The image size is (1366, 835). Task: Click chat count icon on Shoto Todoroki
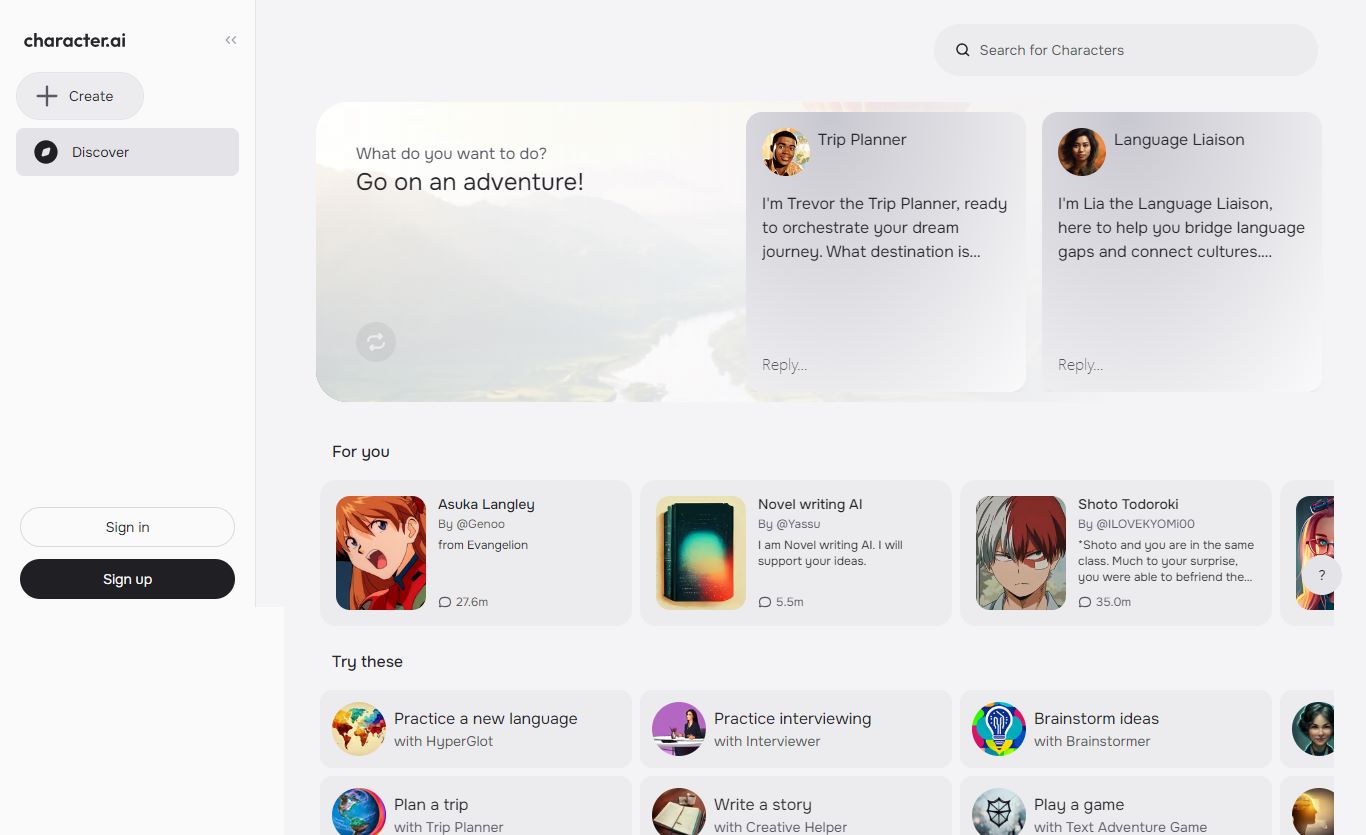pyautogui.click(x=1085, y=602)
